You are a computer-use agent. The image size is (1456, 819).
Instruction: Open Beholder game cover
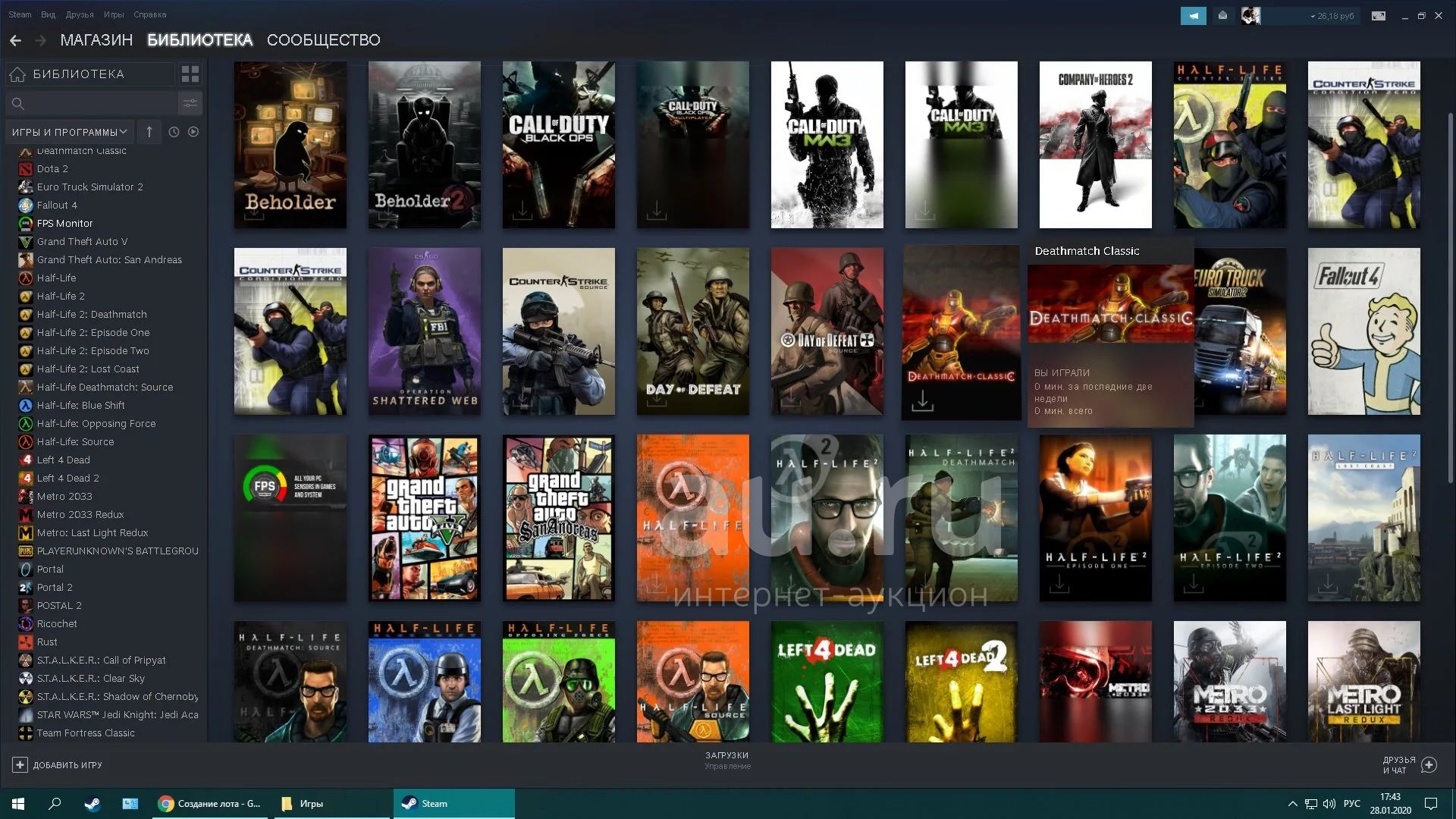tap(290, 145)
